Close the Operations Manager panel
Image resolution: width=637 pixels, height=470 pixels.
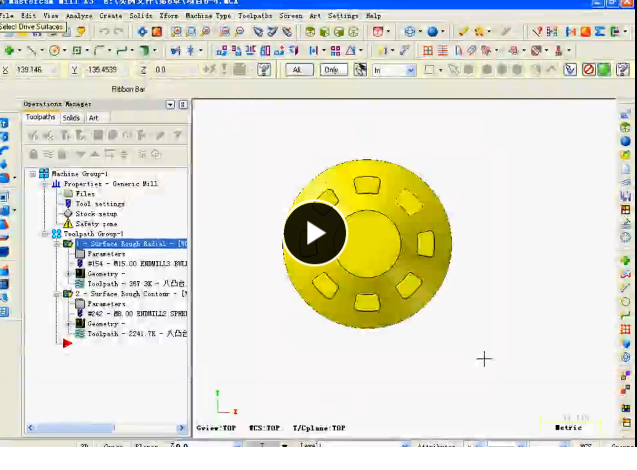[183, 104]
